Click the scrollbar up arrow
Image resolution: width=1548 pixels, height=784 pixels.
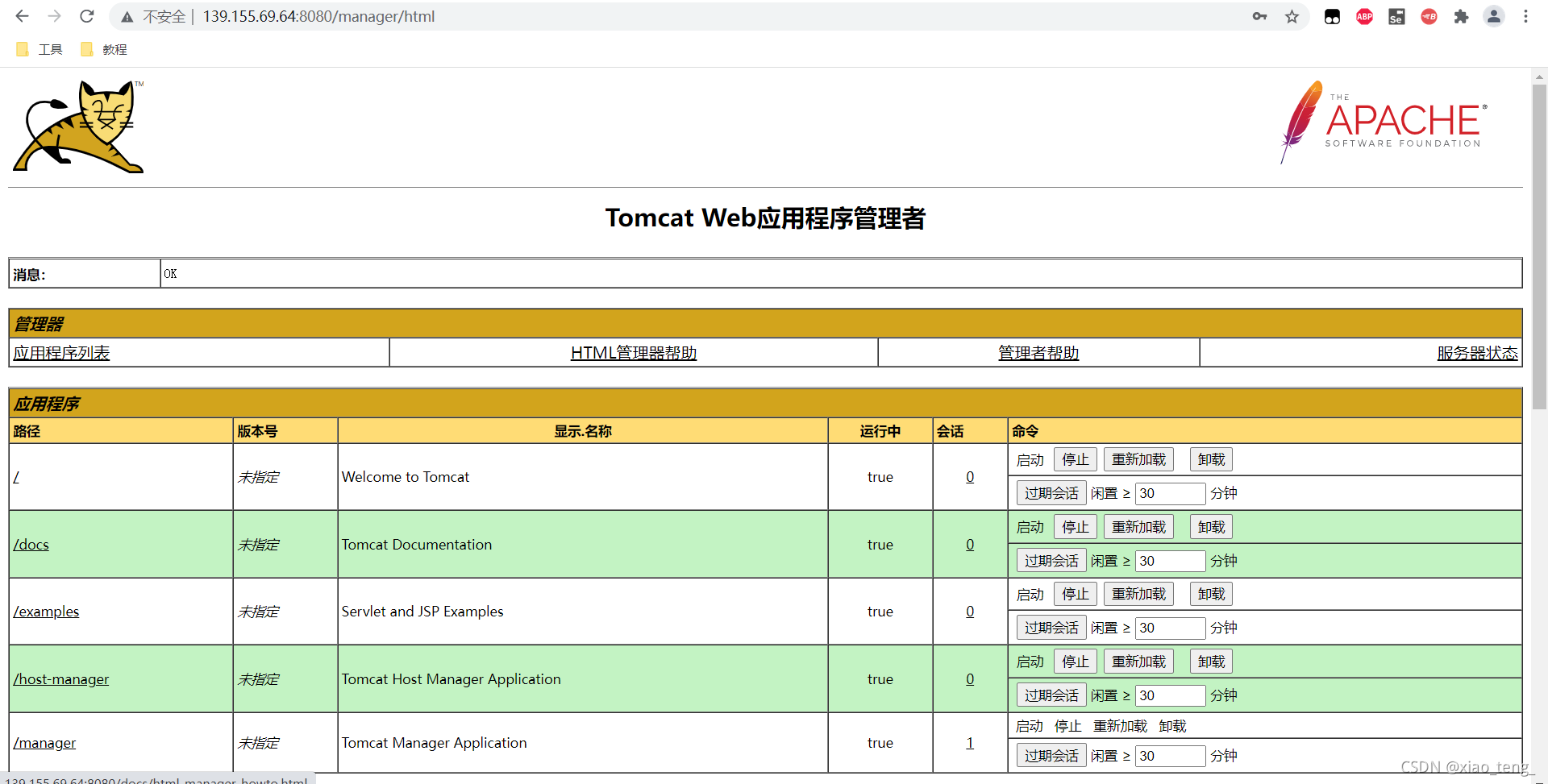click(x=1539, y=77)
